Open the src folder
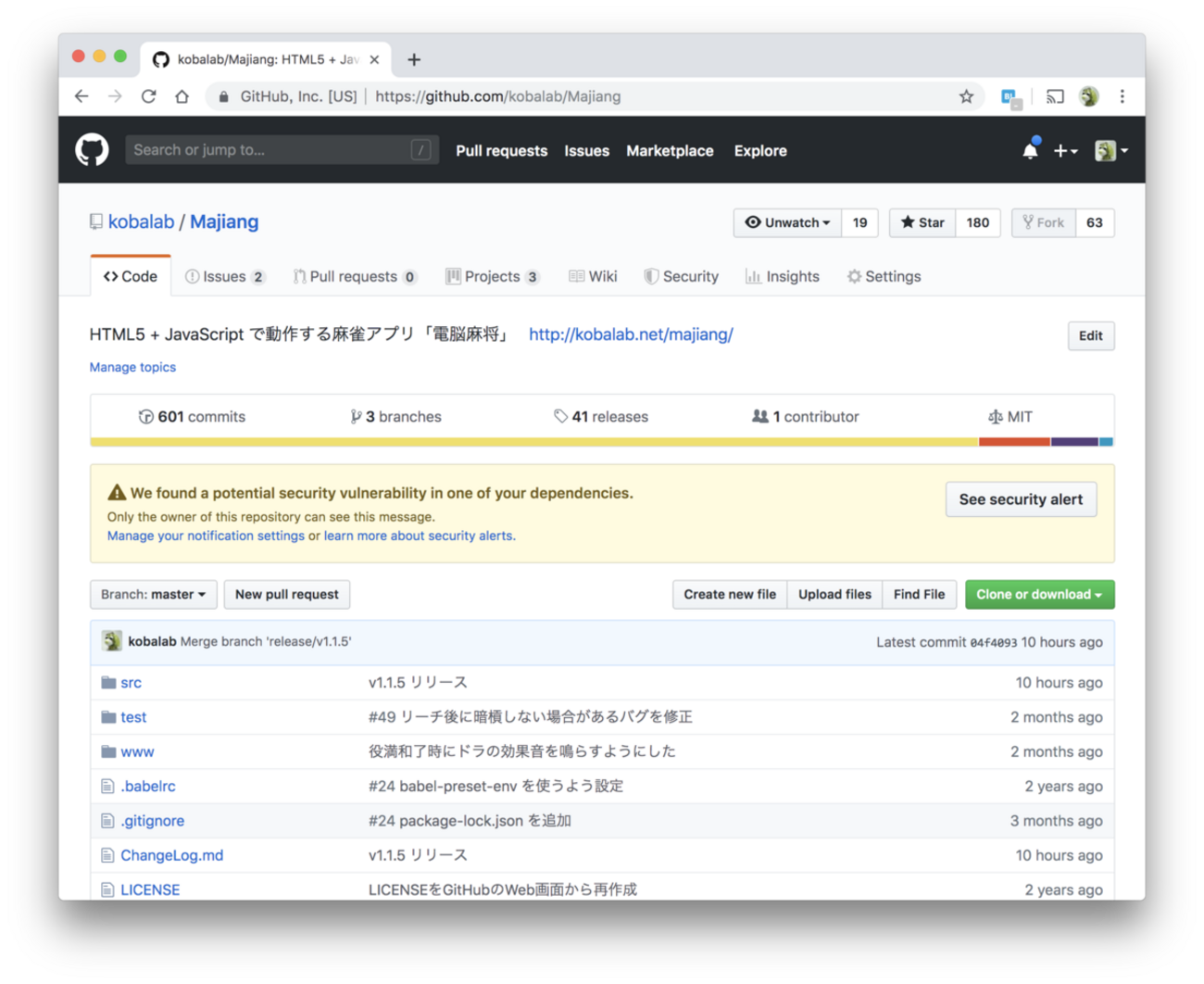This screenshot has height=984, width=1204. coord(131,683)
